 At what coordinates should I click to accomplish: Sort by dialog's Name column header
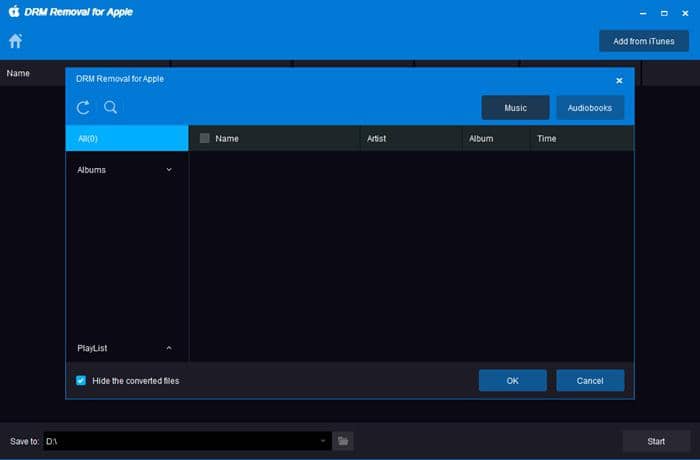point(274,138)
